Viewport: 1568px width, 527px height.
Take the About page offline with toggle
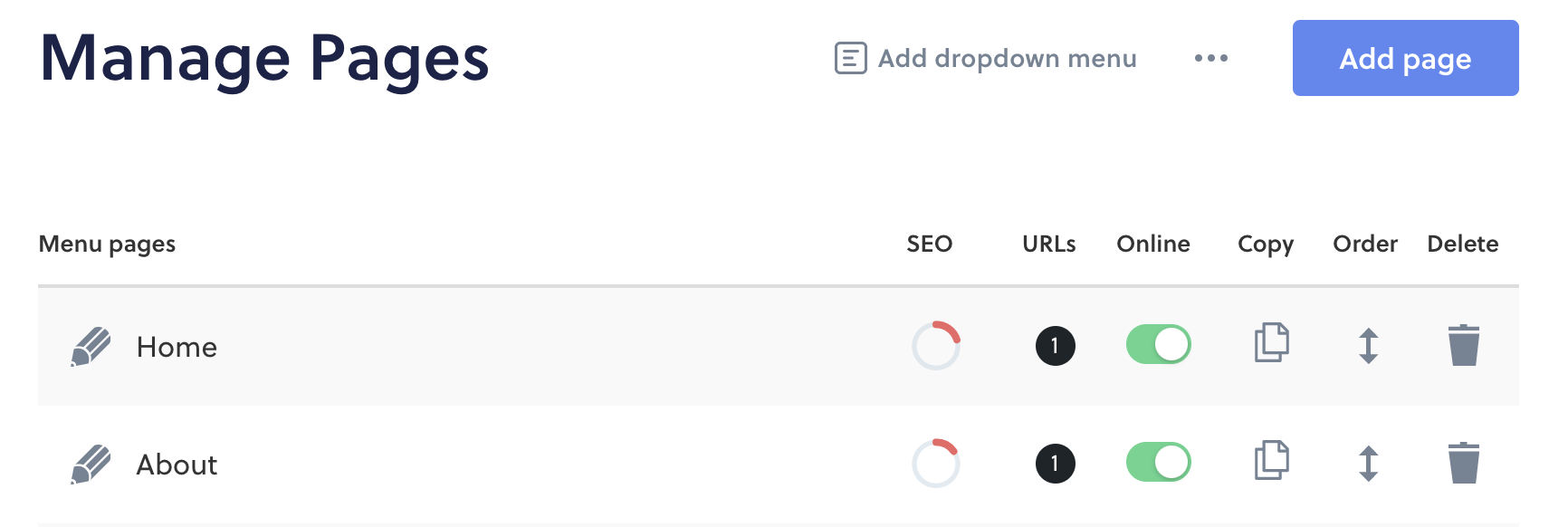click(x=1159, y=462)
